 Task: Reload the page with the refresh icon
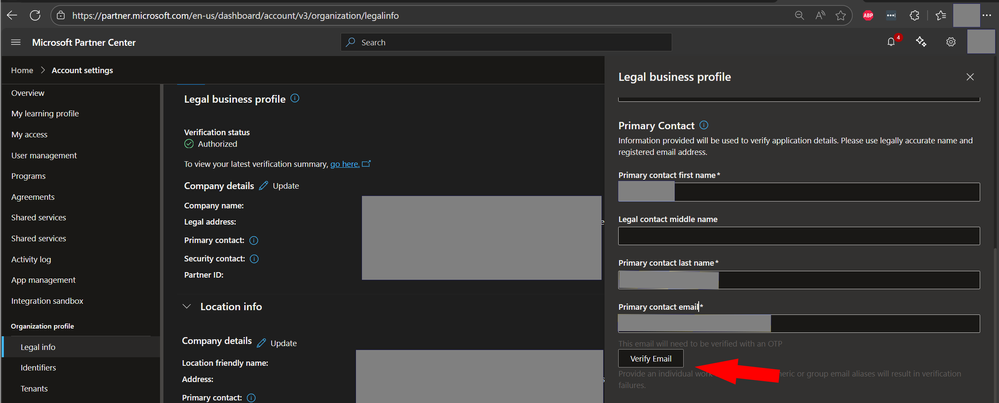tap(35, 15)
